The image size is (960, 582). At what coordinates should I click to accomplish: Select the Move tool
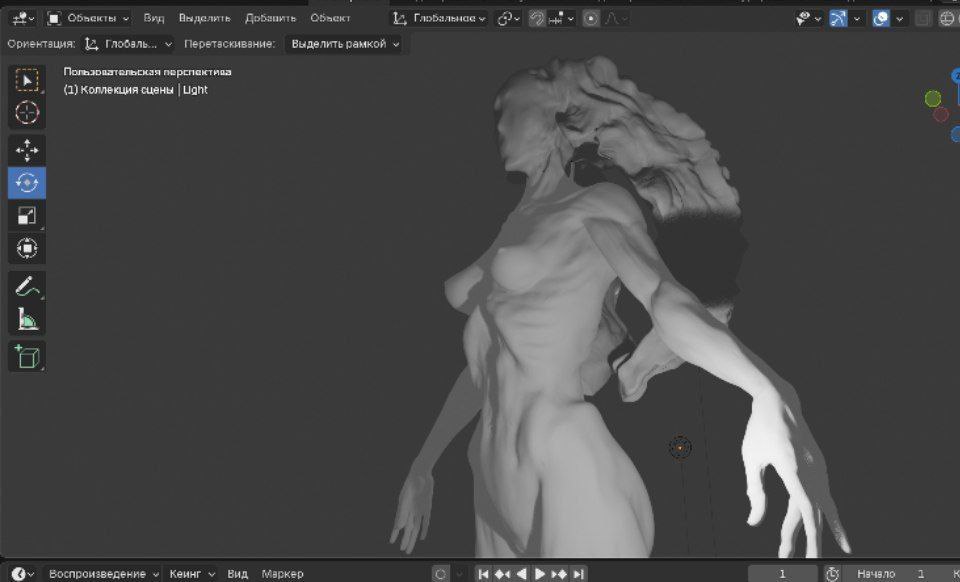pos(27,150)
